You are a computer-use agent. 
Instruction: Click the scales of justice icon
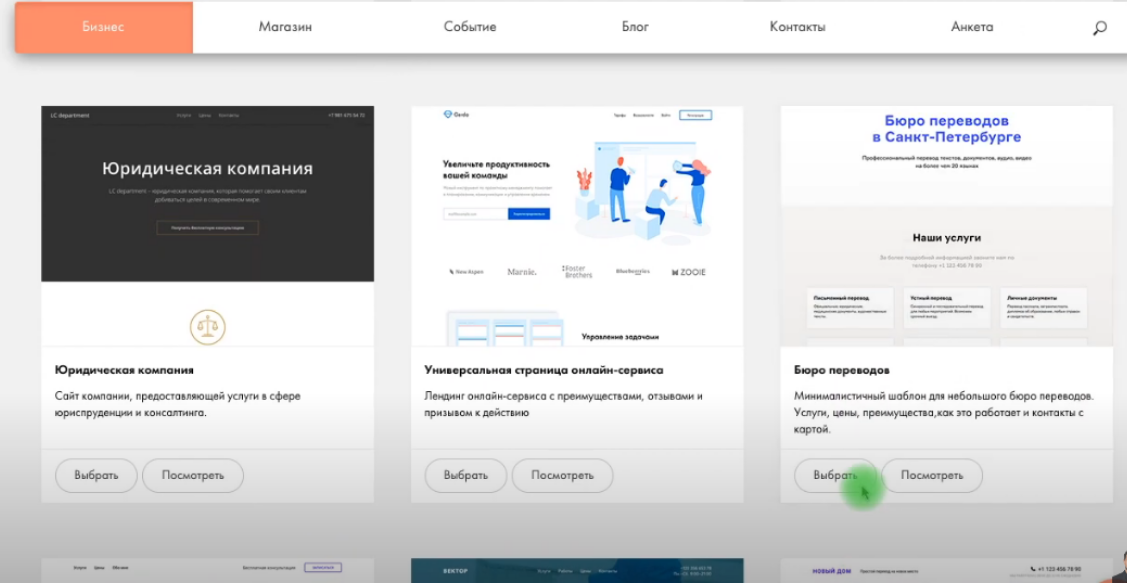tap(208, 327)
